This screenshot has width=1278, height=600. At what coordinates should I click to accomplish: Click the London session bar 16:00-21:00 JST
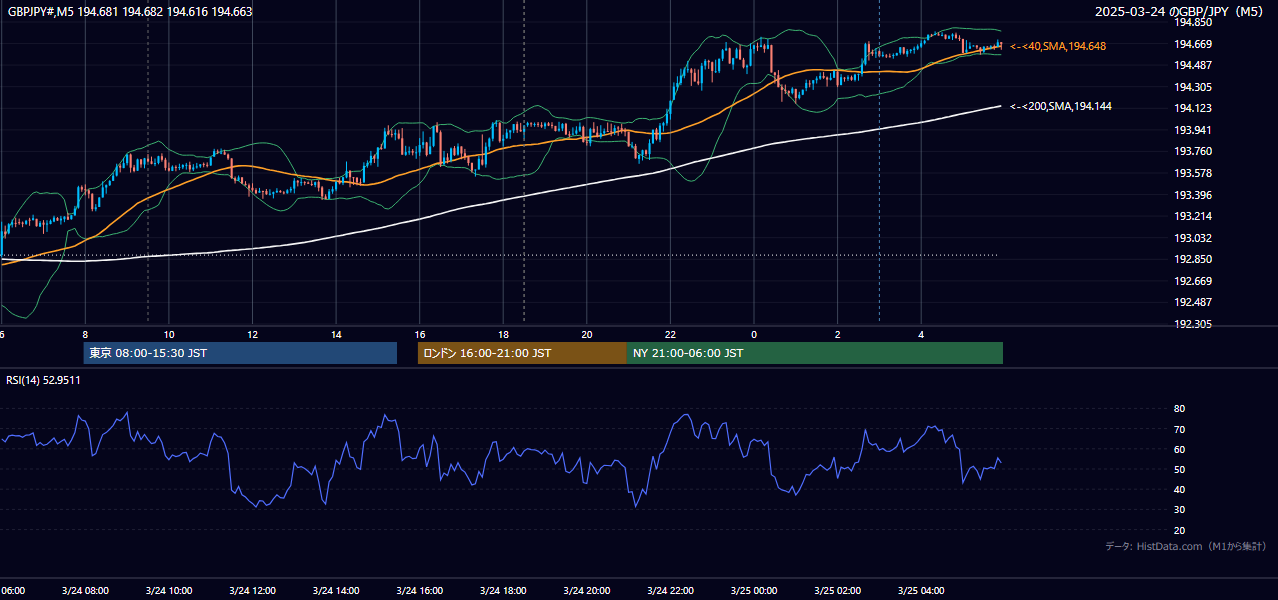[x=522, y=353]
